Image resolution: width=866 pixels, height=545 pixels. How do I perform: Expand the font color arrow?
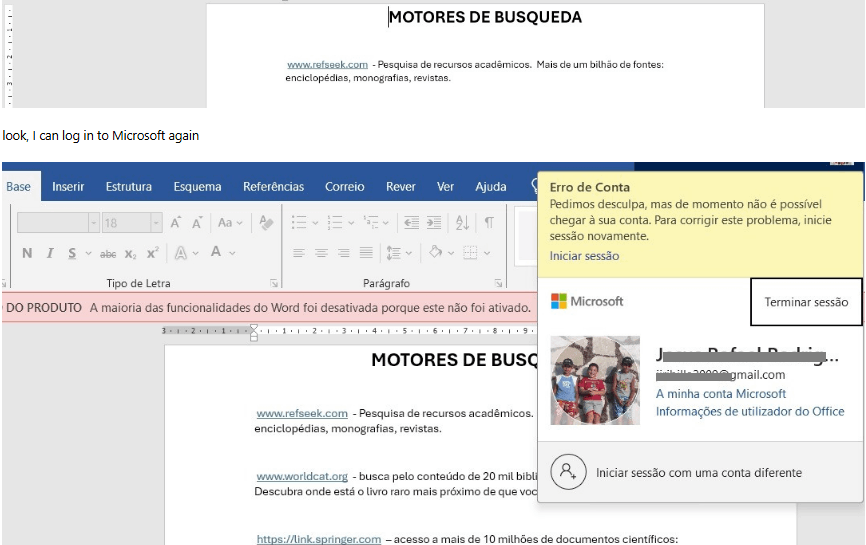click(x=233, y=253)
